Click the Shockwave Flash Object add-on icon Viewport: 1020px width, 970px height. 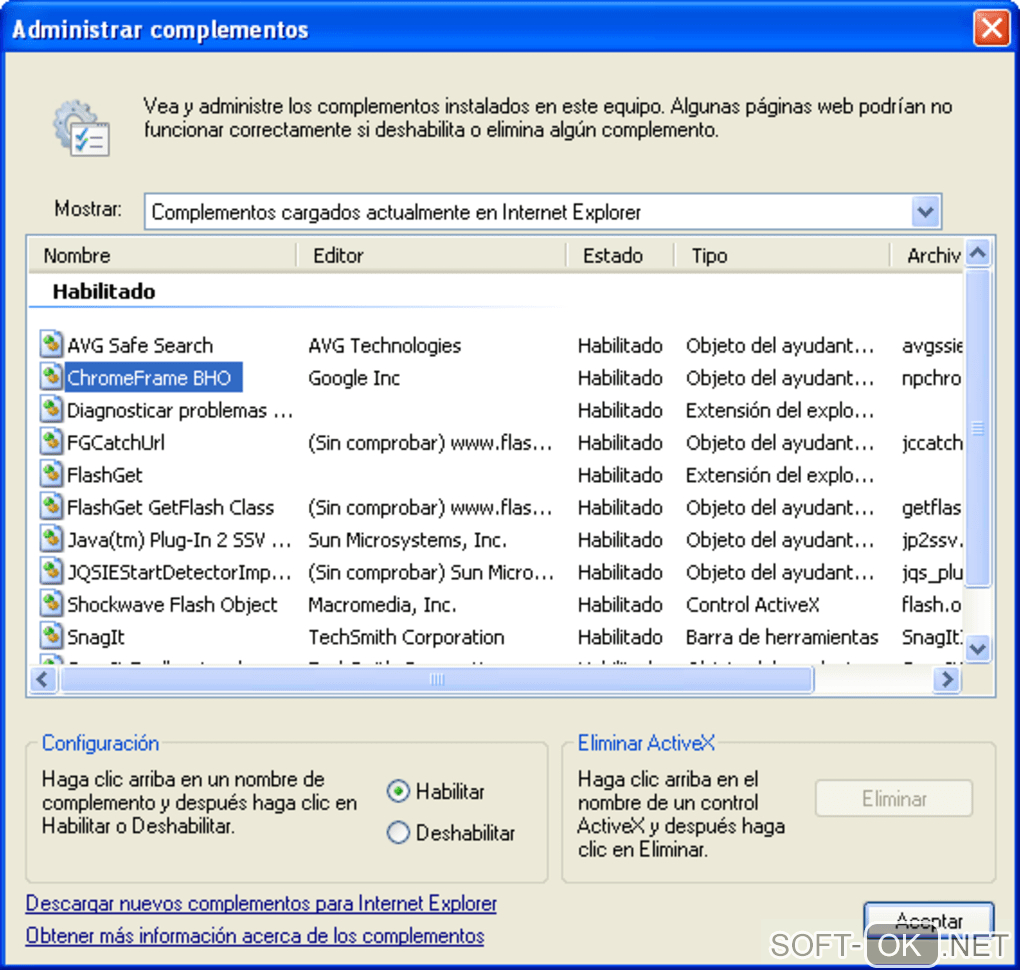(51, 604)
